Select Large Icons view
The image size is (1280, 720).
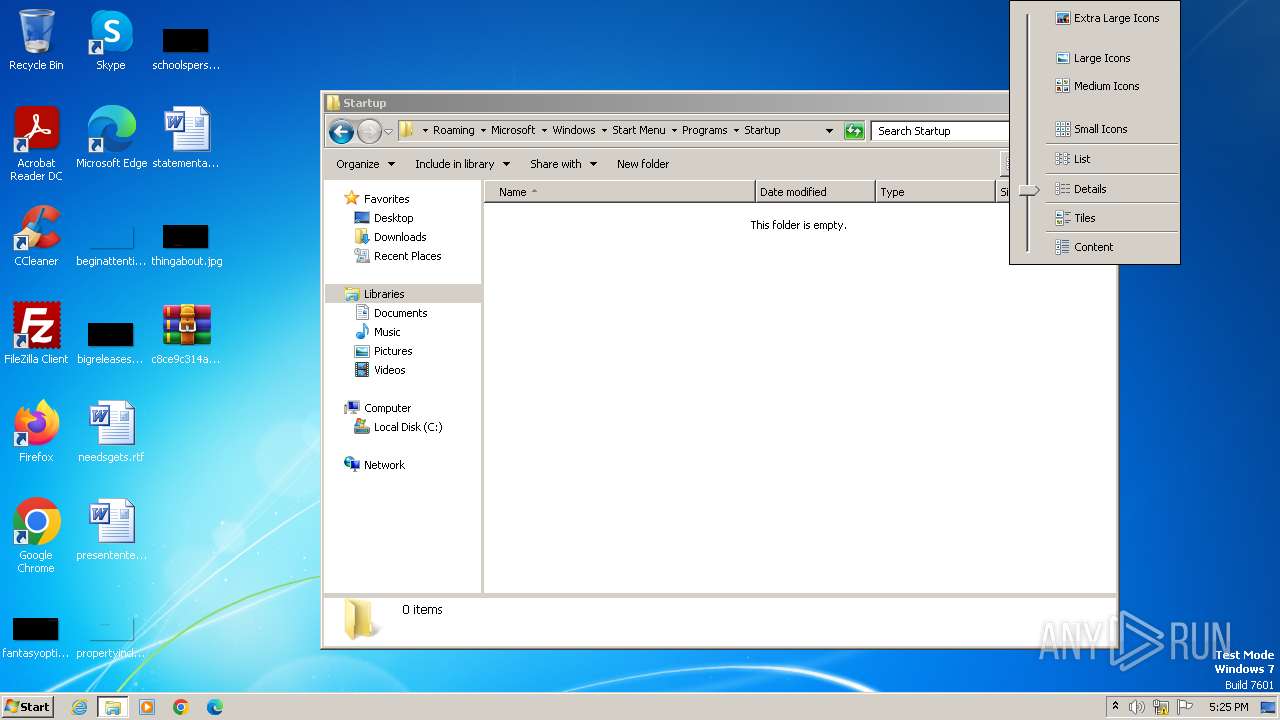(x=1093, y=58)
